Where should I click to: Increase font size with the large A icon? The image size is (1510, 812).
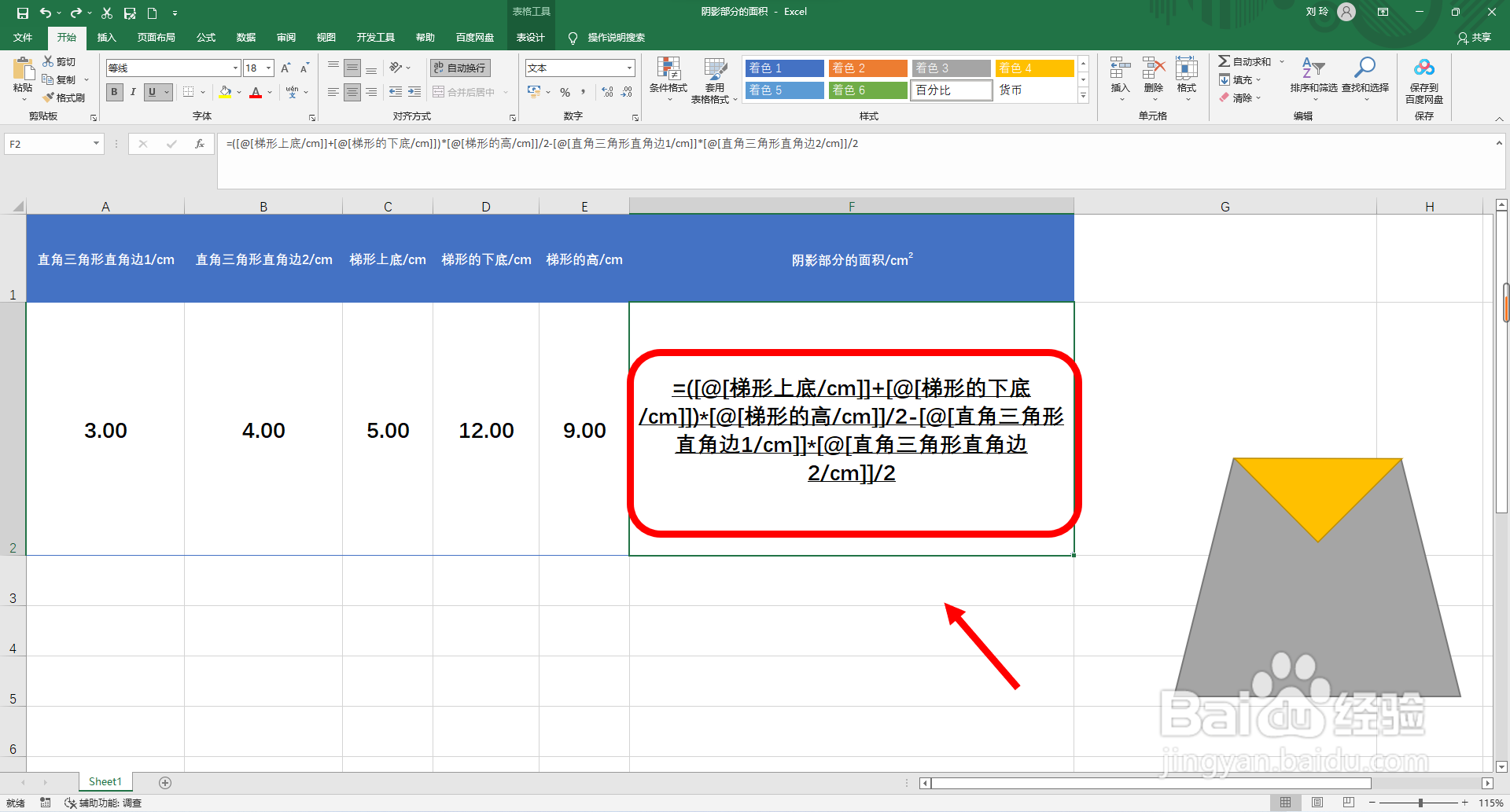[285, 68]
